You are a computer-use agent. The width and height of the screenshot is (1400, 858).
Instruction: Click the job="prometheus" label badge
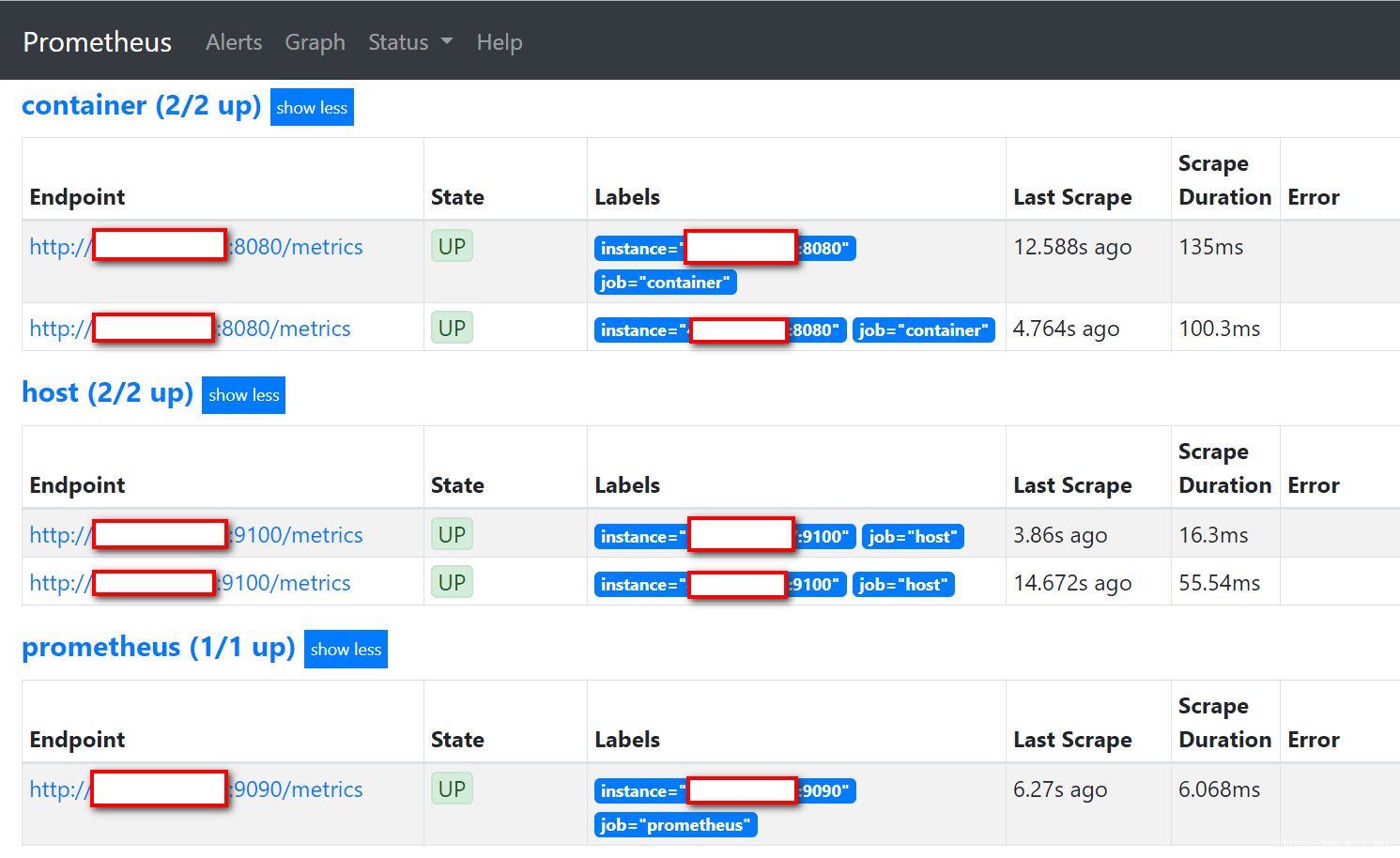676,825
